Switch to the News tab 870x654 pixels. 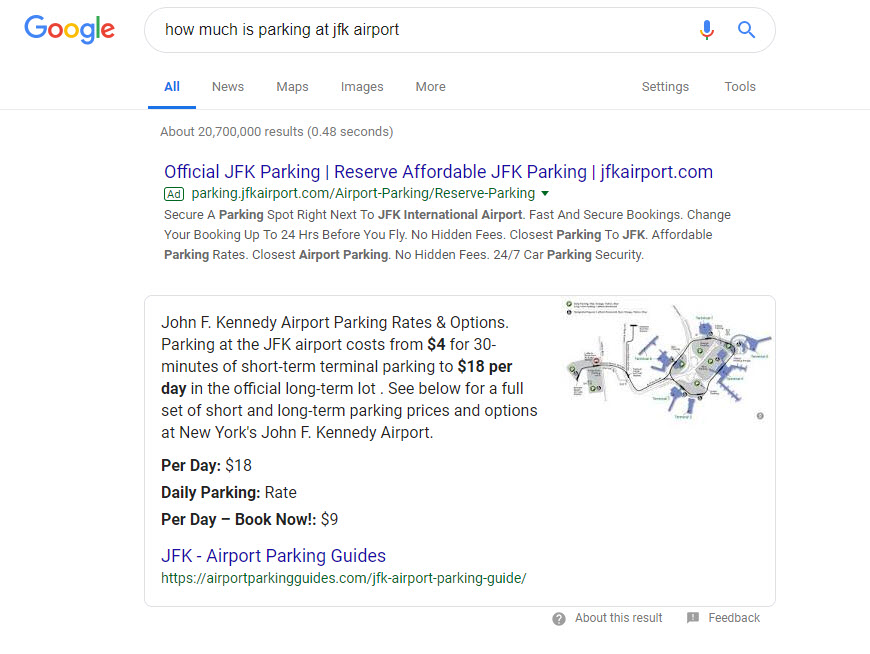click(x=228, y=87)
